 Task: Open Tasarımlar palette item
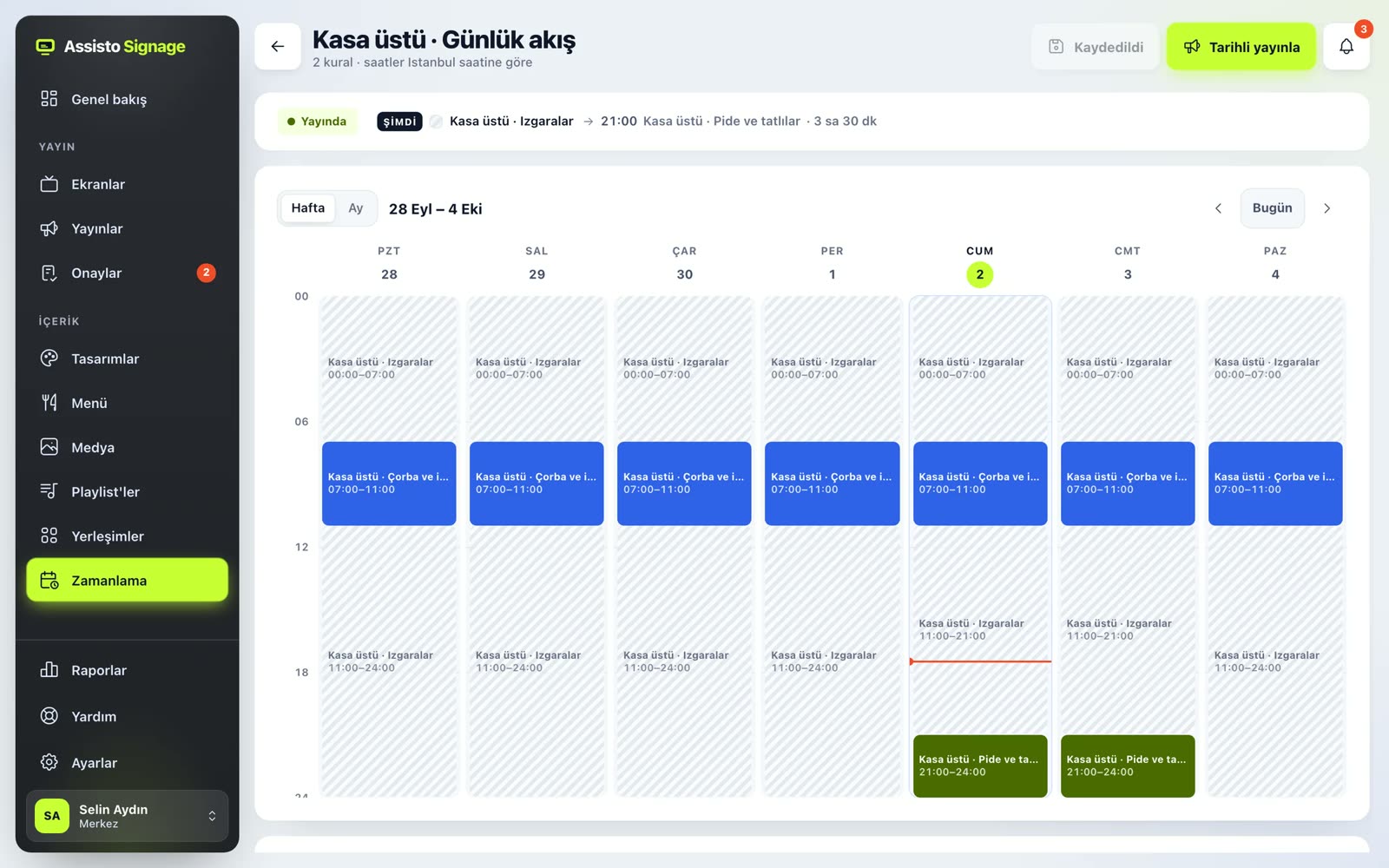[127, 358]
